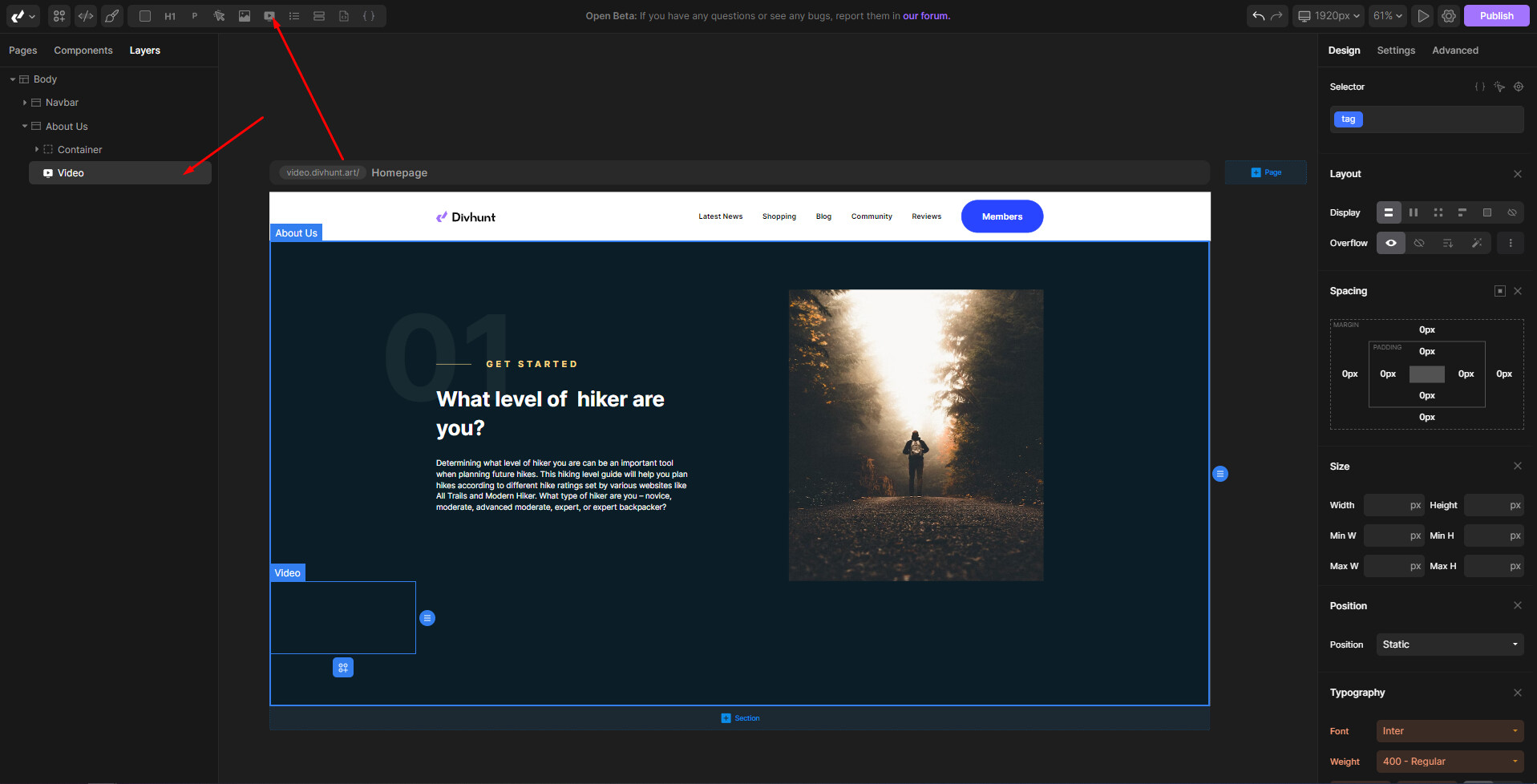Insert a list element

click(294, 16)
